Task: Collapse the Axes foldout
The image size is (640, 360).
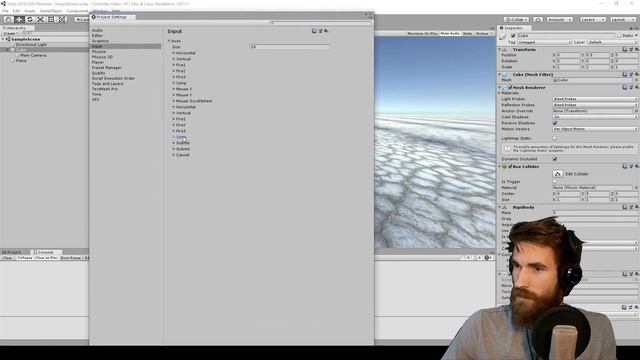Action: click(169, 41)
